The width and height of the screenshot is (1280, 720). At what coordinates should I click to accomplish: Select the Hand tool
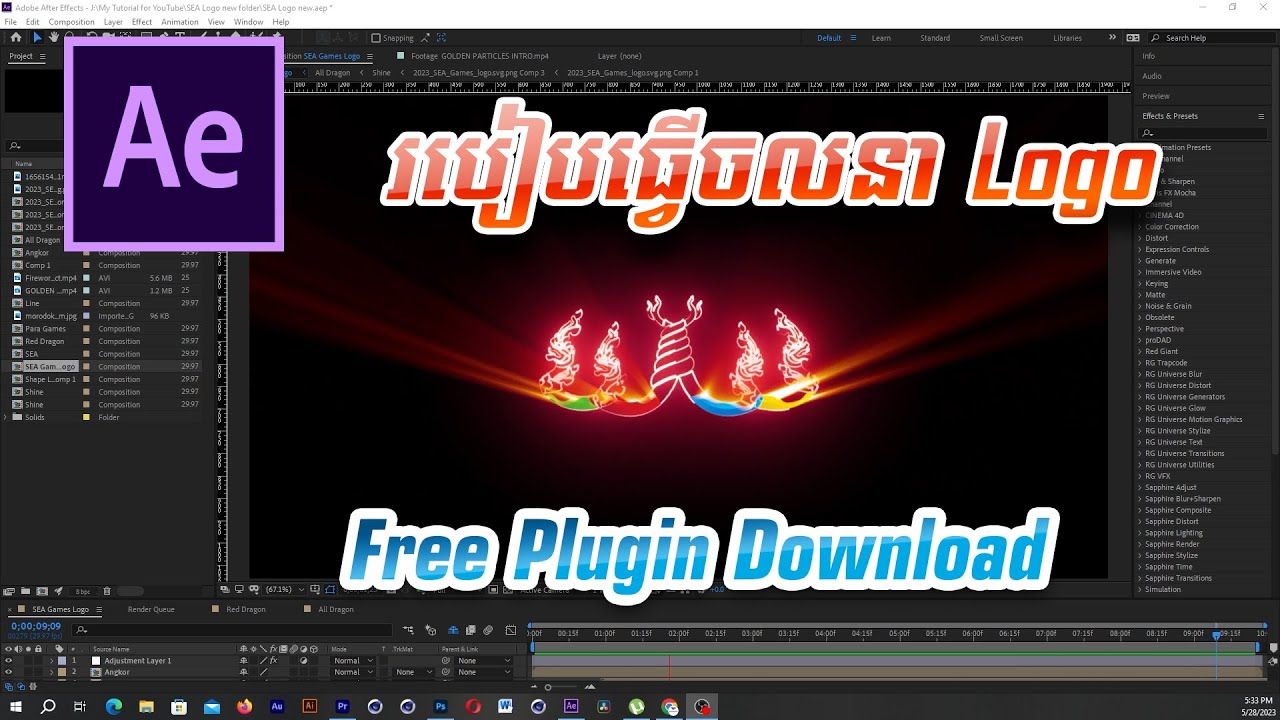54,38
